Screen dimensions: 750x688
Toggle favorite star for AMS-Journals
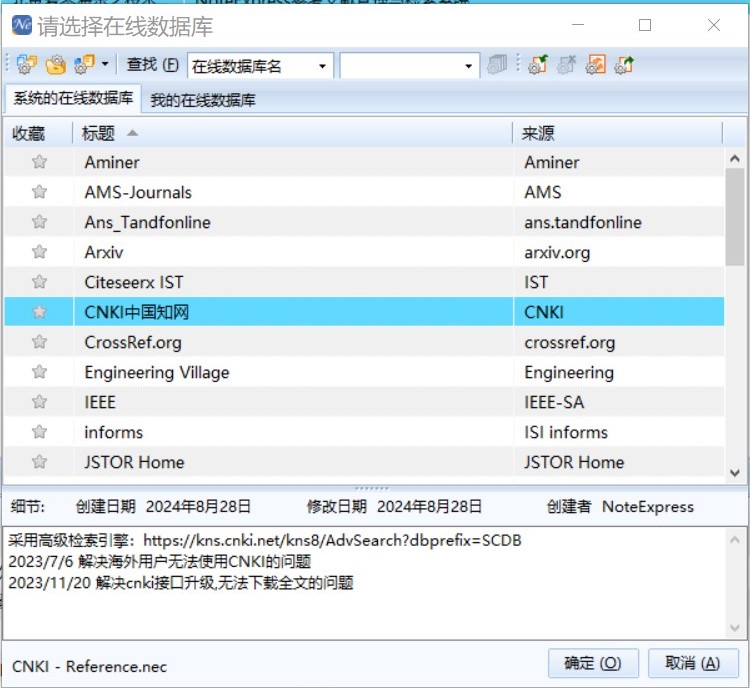coord(39,192)
